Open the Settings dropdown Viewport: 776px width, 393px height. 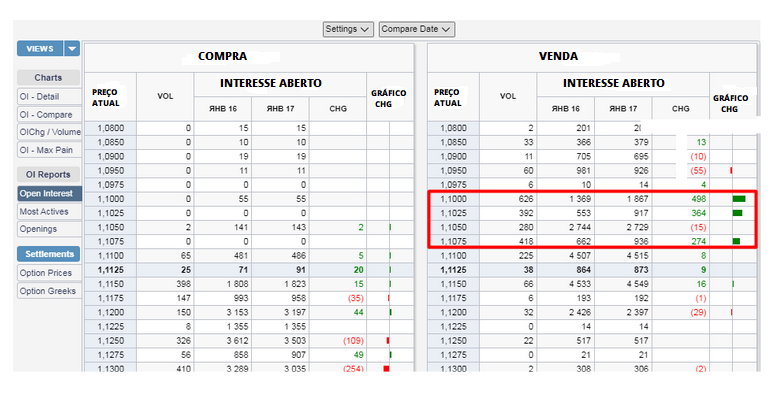(x=348, y=29)
